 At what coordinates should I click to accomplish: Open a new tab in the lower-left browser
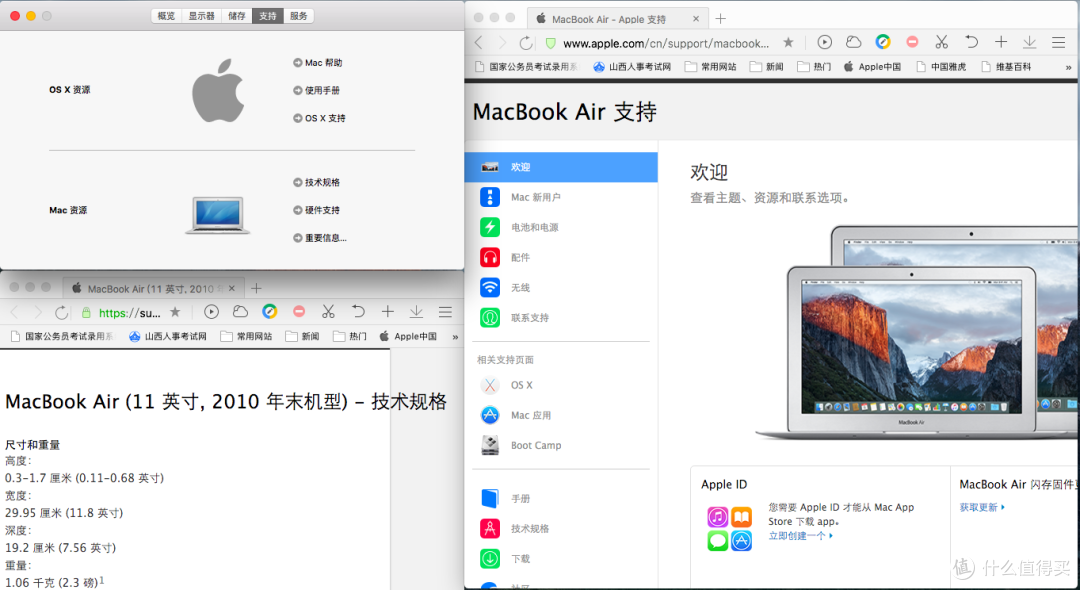click(x=256, y=288)
